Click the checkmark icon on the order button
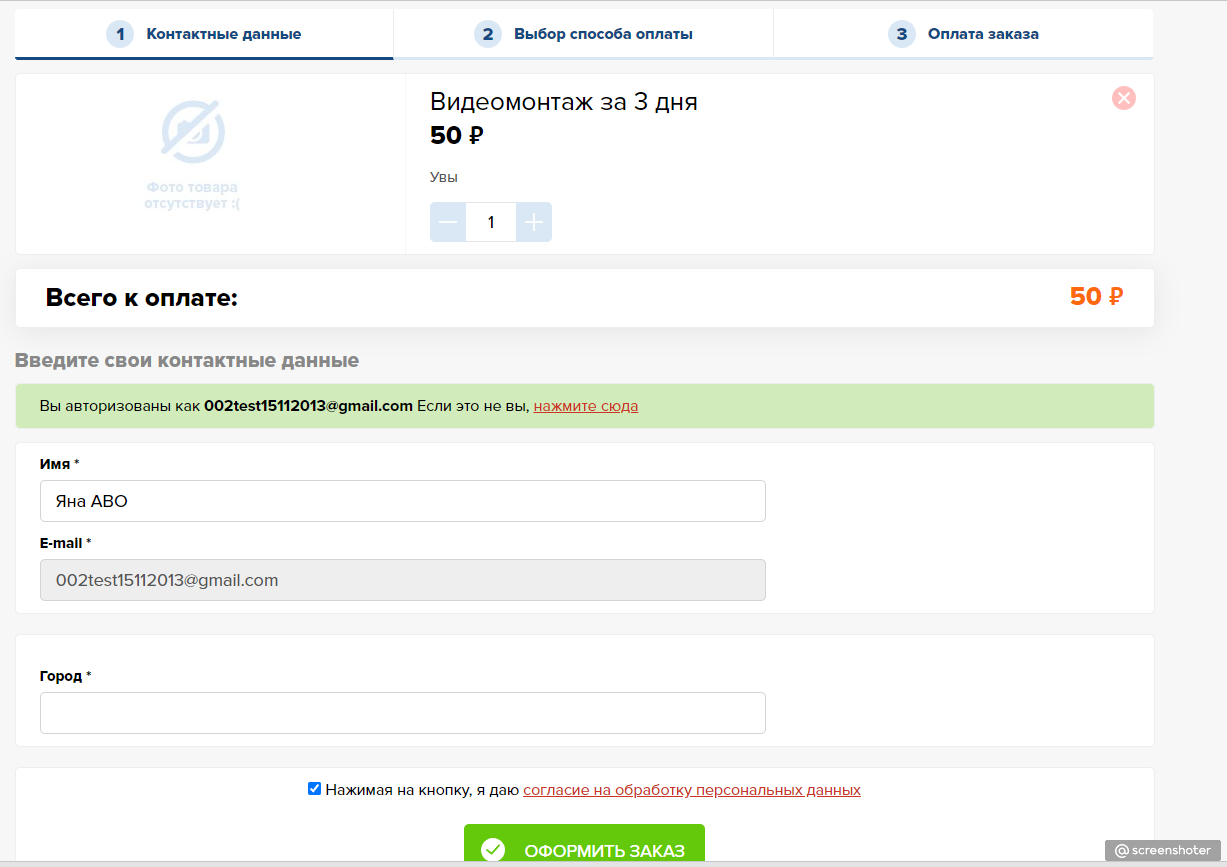Screen dimensions: 1227x867 (493, 850)
